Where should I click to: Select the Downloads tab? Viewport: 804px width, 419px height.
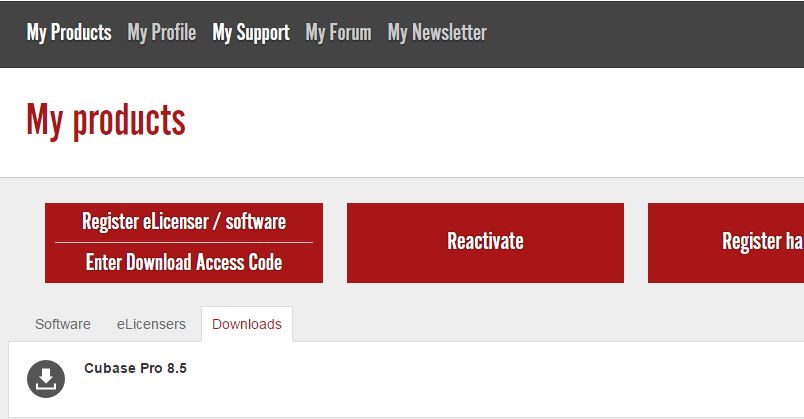pos(247,324)
